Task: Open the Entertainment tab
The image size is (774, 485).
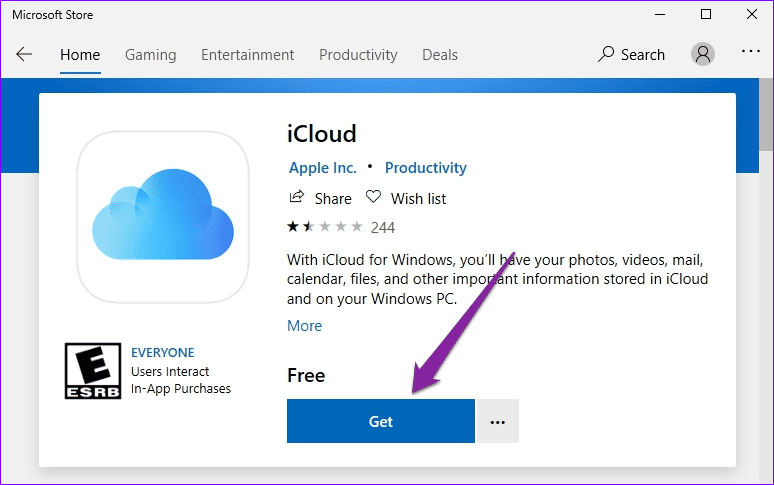Action: coord(247,55)
